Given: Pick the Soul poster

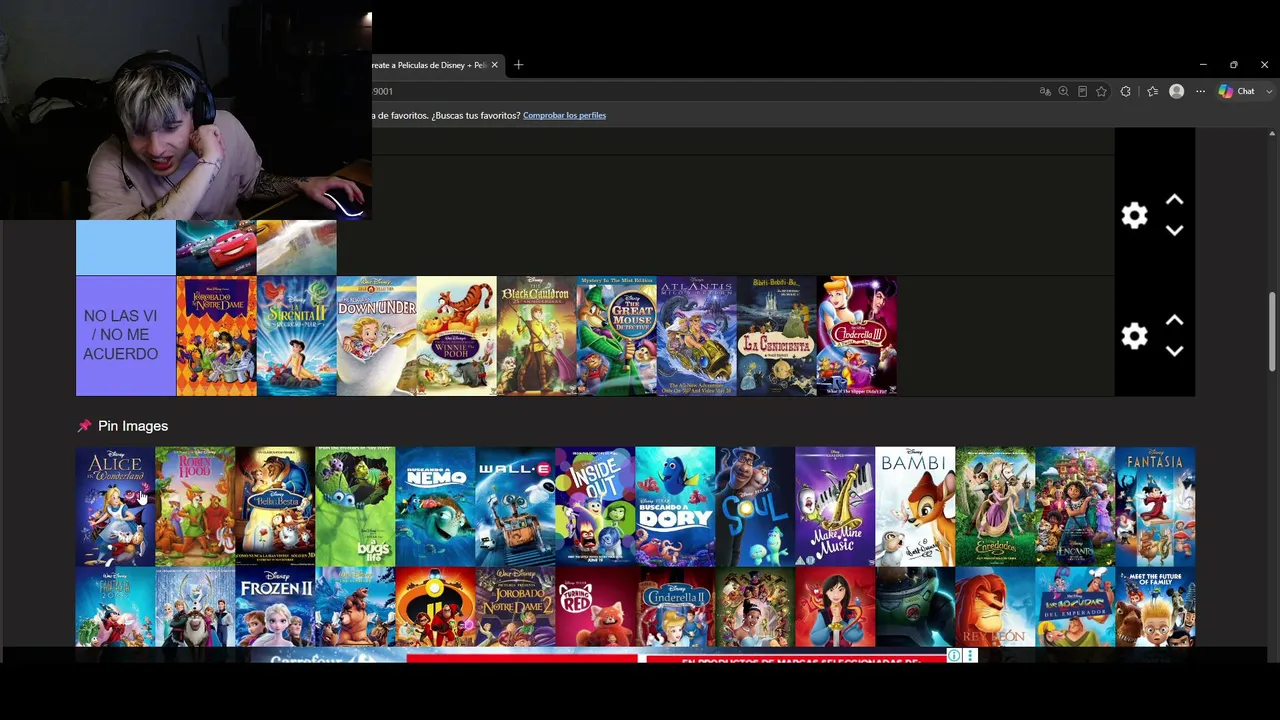Looking at the screenshot, I should coord(755,506).
